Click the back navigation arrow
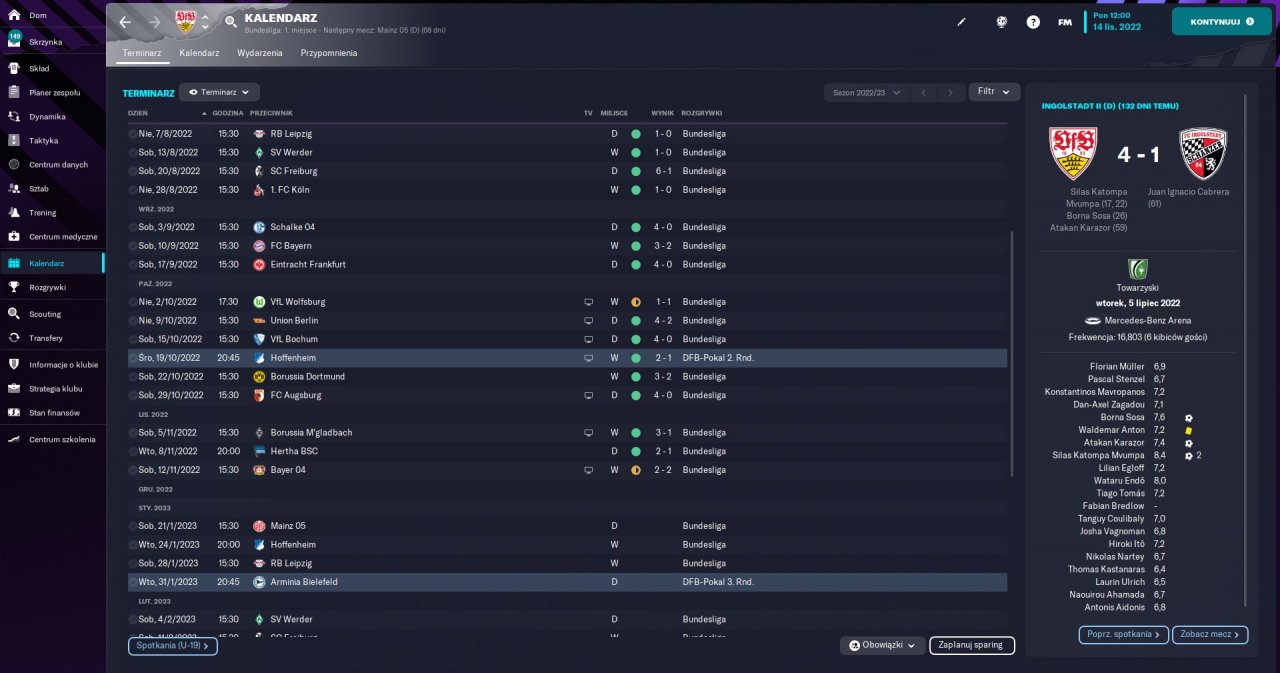This screenshot has height=673, width=1280. tap(125, 21)
